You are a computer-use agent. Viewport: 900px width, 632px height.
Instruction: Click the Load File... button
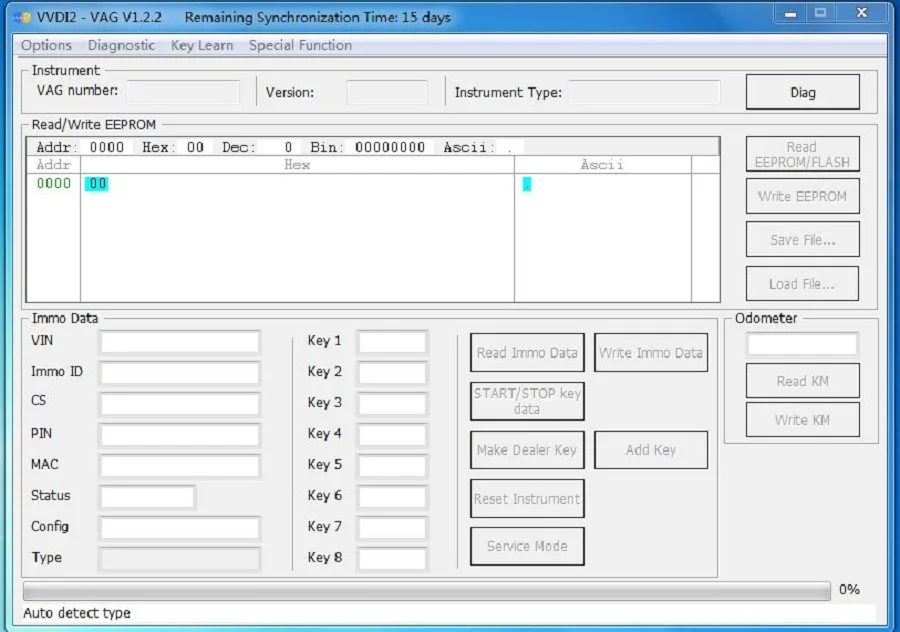[x=802, y=284]
